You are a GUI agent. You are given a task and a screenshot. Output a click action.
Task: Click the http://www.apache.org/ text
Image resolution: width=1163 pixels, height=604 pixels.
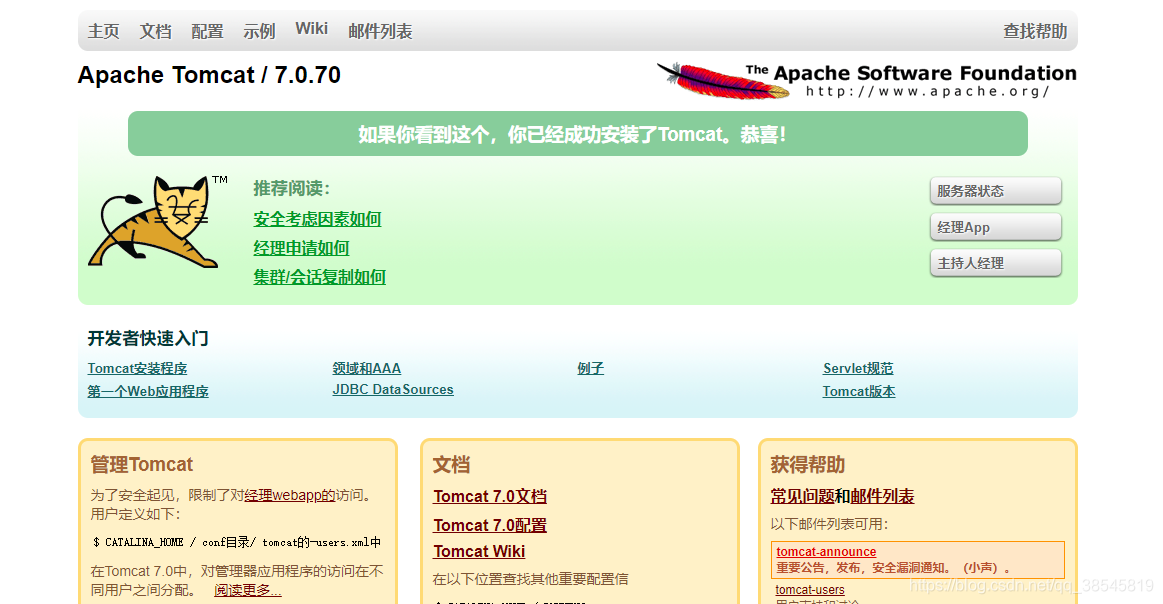[x=927, y=91]
